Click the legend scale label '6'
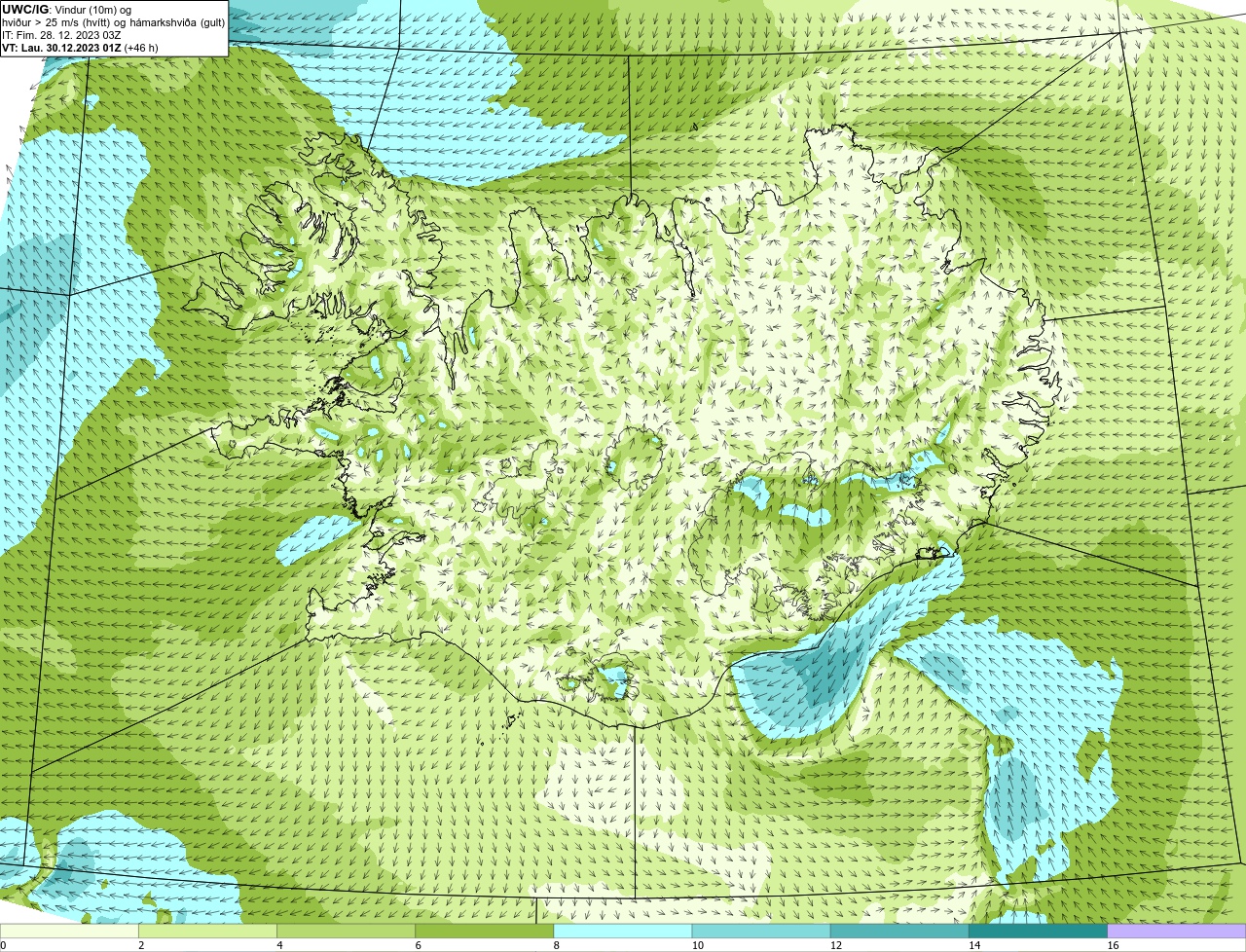Screen dimensions: 1246x952 (x=418, y=945)
